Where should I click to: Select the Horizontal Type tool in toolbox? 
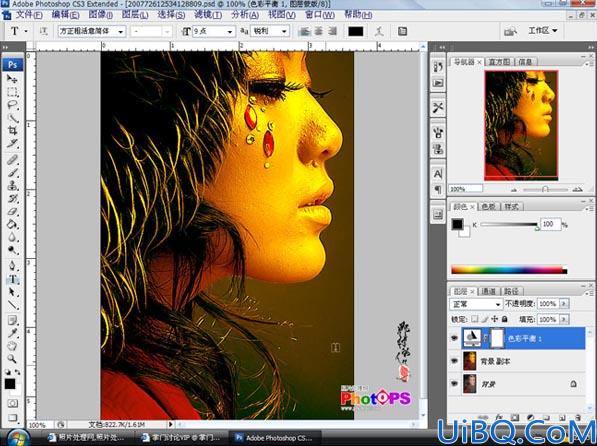(13, 279)
